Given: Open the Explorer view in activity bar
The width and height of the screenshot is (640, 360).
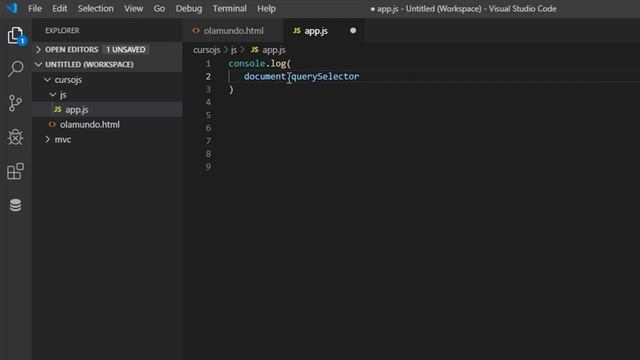Looking at the screenshot, I should click(16, 36).
